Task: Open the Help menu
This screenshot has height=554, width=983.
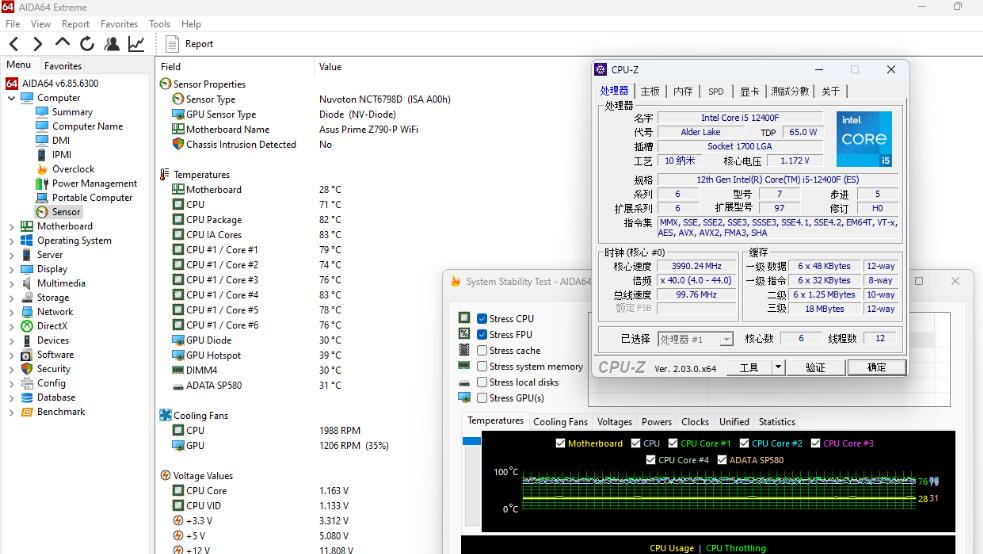Action: pyautogui.click(x=191, y=24)
